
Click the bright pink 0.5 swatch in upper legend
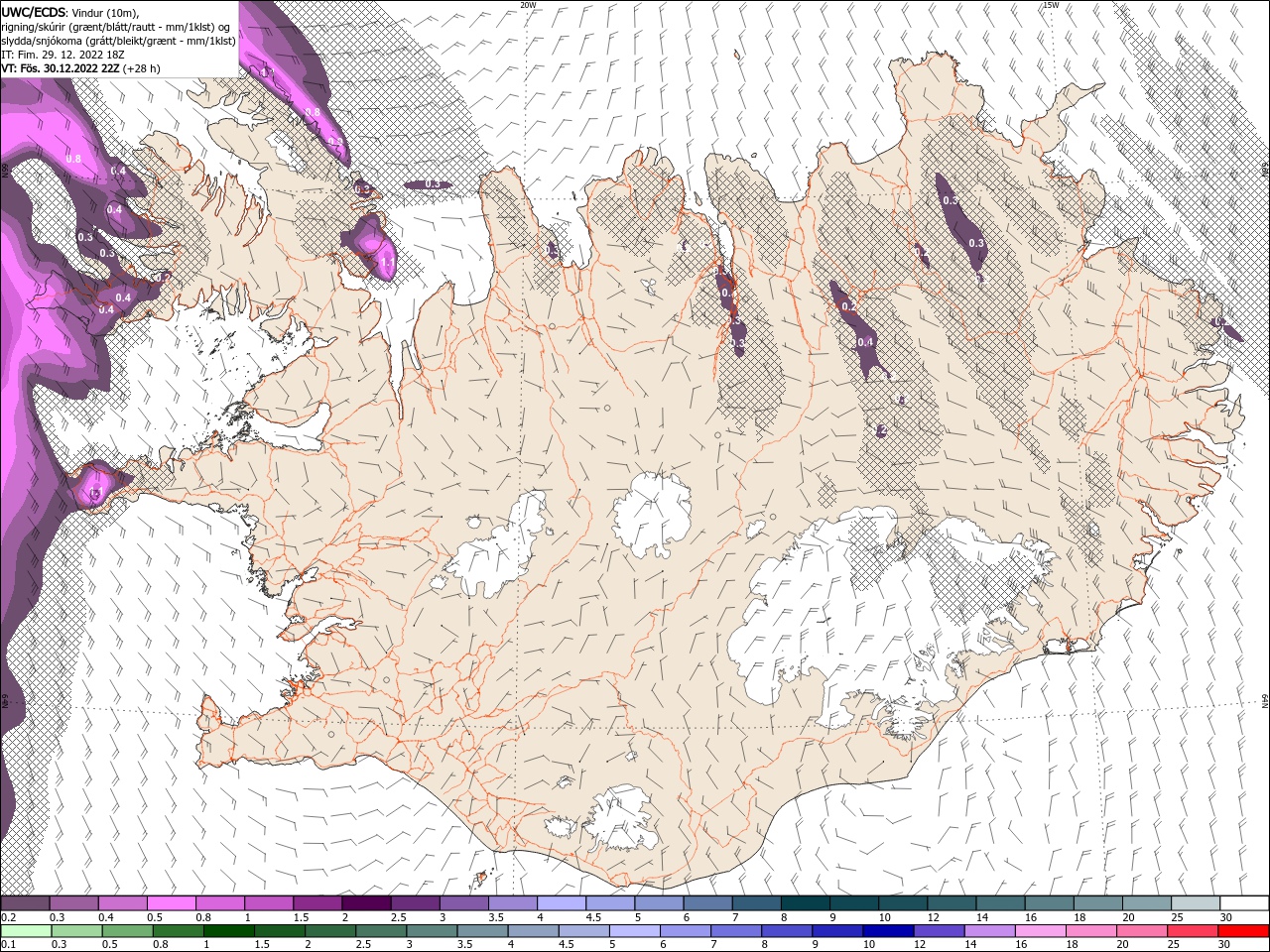click(x=171, y=903)
